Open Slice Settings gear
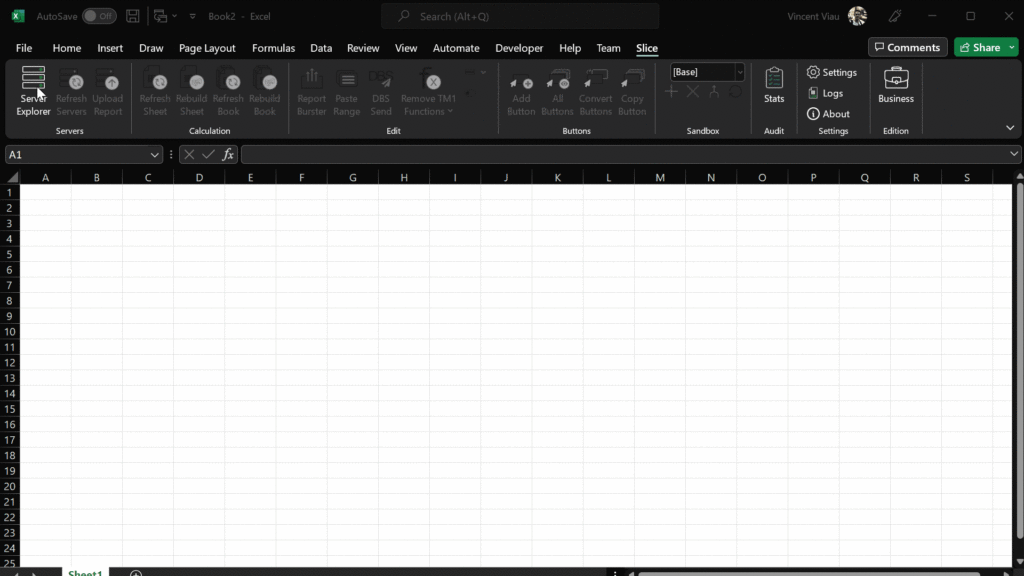 pyautogui.click(x=832, y=72)
